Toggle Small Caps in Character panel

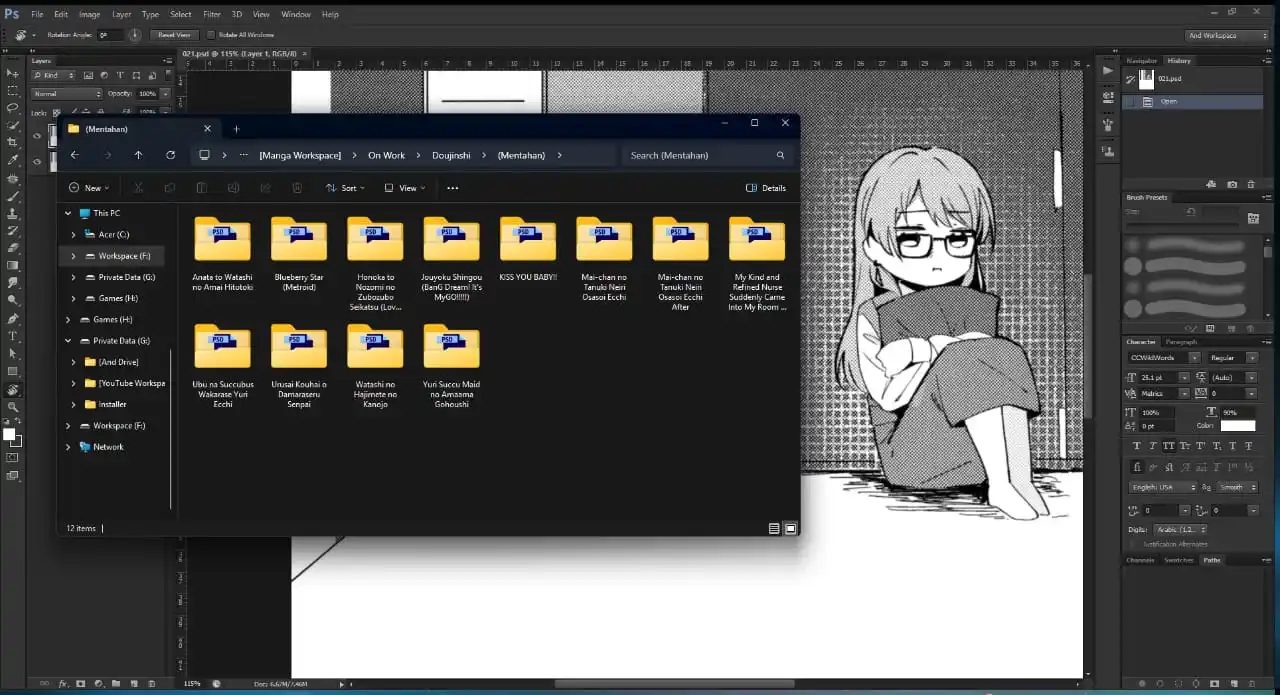point(1185,446)
